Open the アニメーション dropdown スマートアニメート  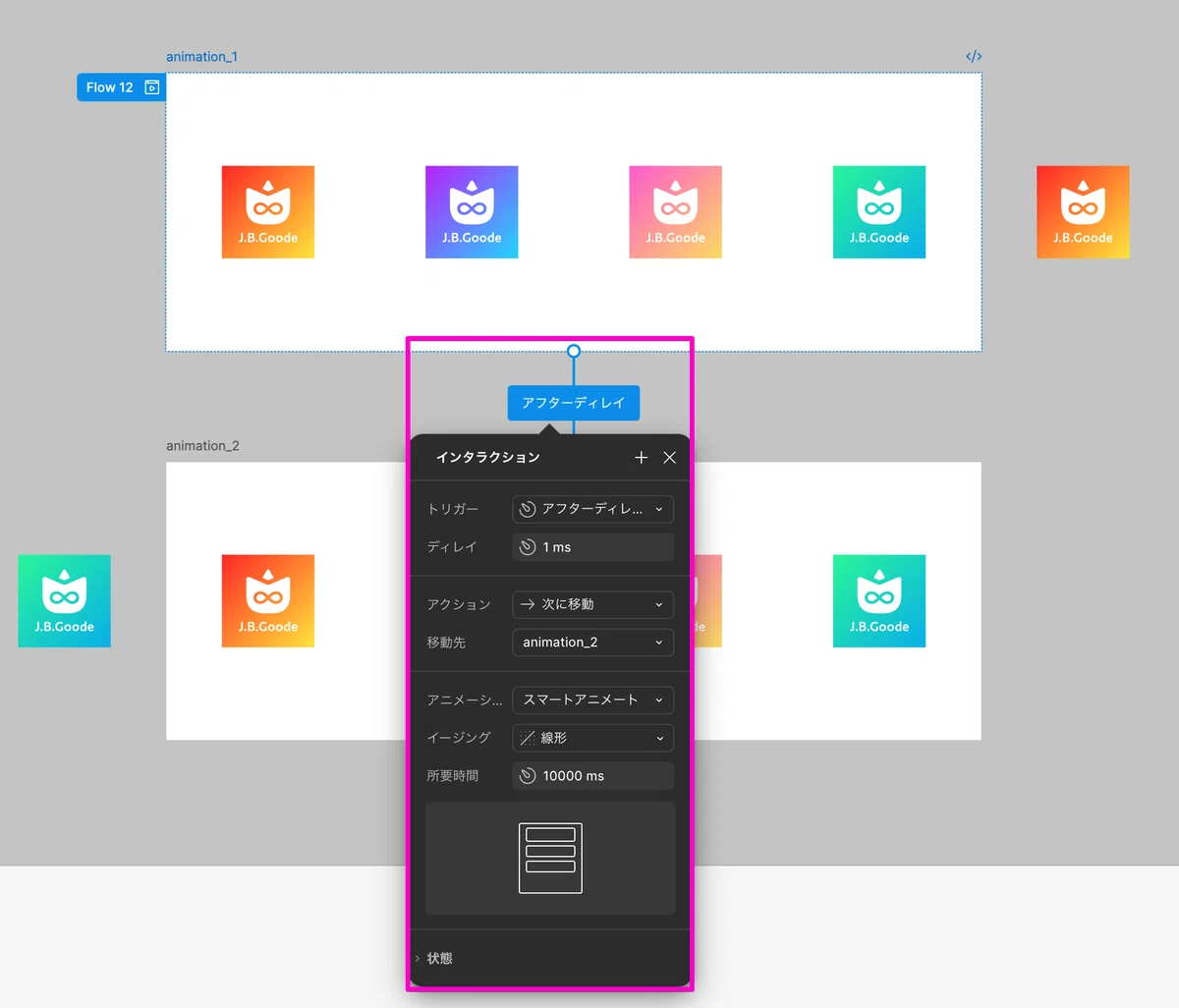593,700
